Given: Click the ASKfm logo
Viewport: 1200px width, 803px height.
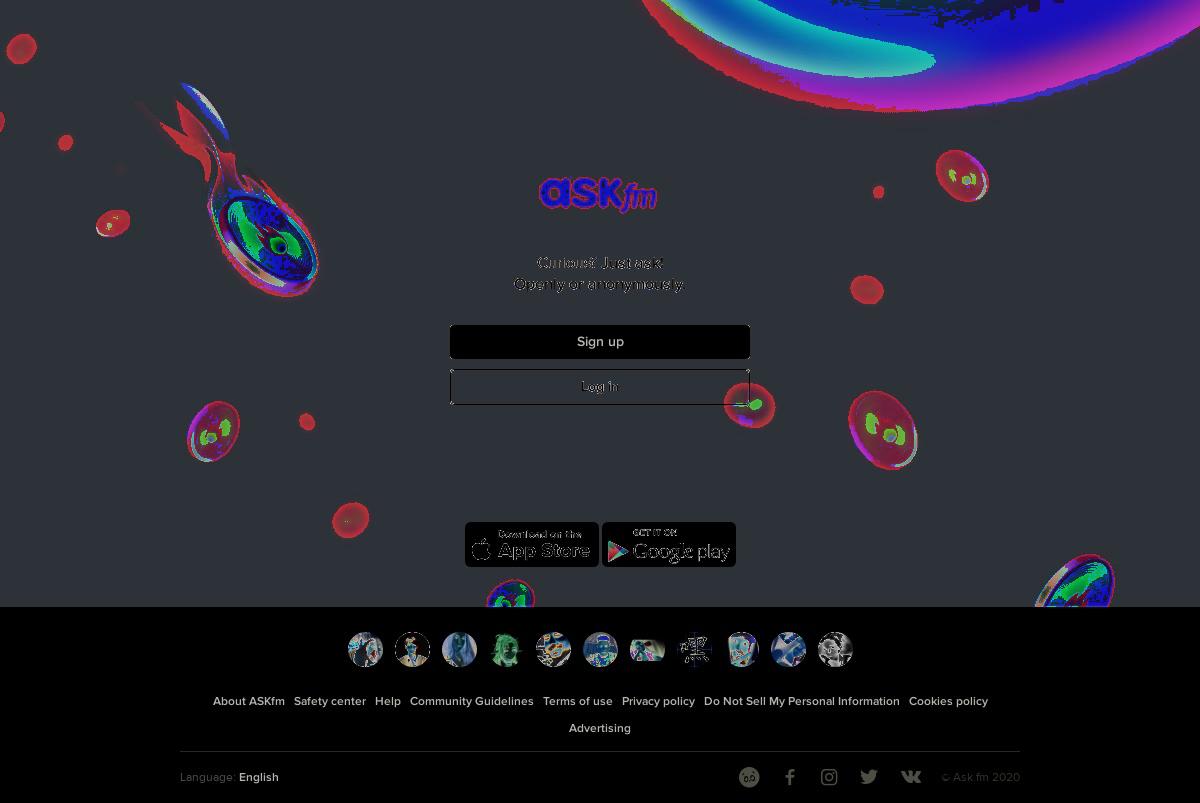Looking at the screenshot, I should [598, 194].
